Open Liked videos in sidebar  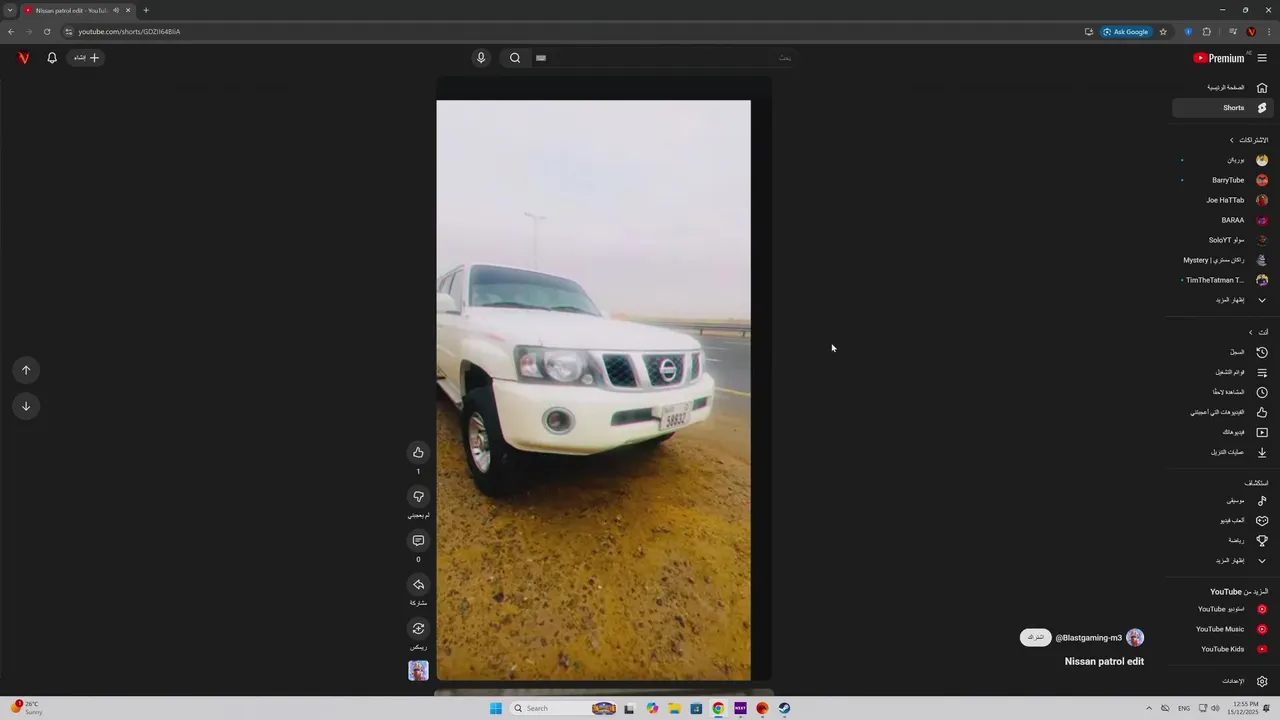tap(1221, 412)
